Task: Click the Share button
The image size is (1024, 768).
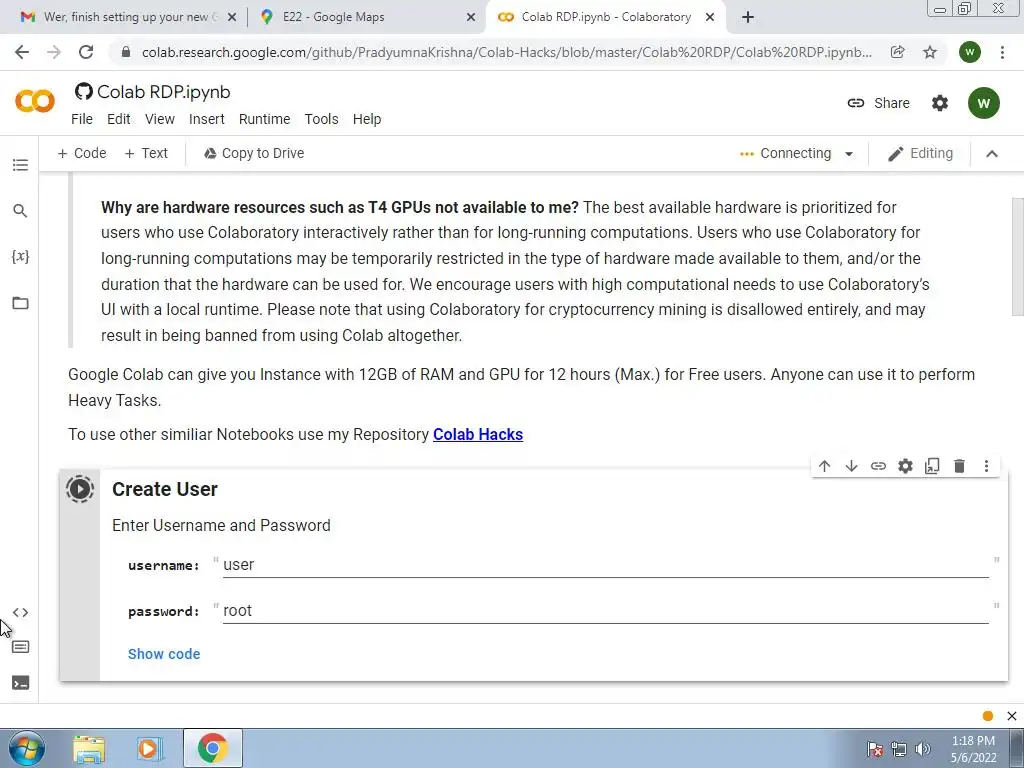Action: (x=878, y=103)
